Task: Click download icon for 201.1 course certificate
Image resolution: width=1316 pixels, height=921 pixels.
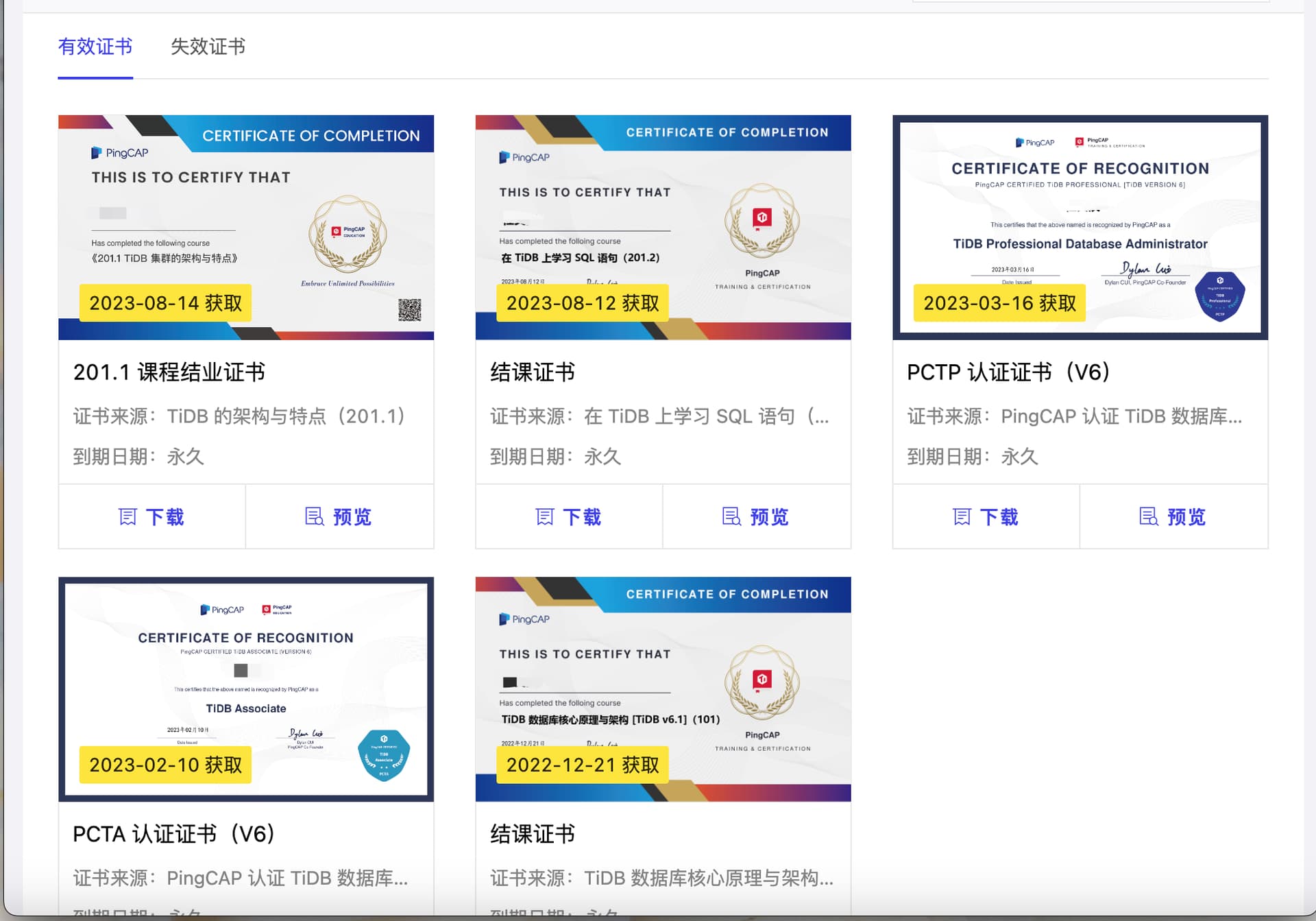Action: point(128,517)
